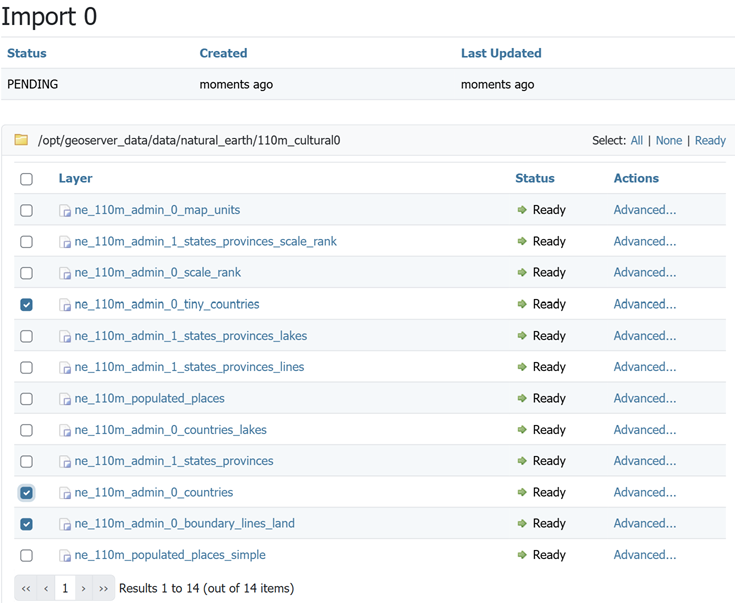Screen dimensions: 735x603
Task: Click the green Ready arrow for ne_110m_admin_0_scale_rank
Action: tap(522, 272)
